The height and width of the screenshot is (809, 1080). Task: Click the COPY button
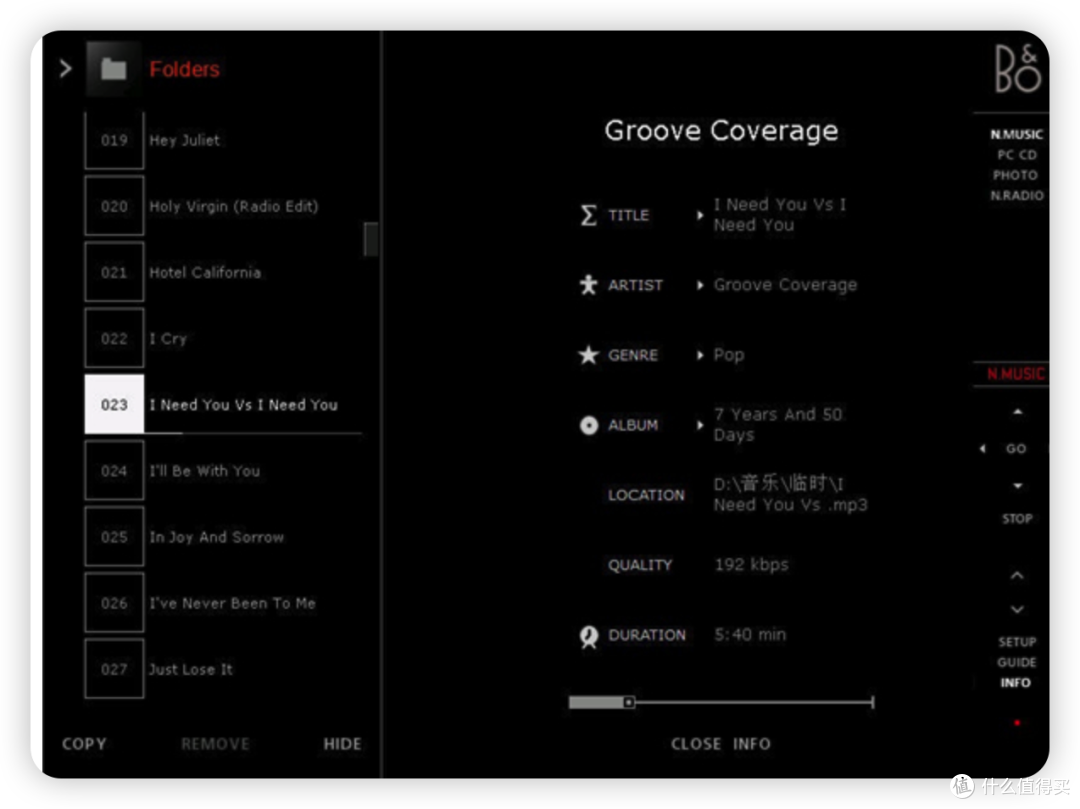(84, 744)
